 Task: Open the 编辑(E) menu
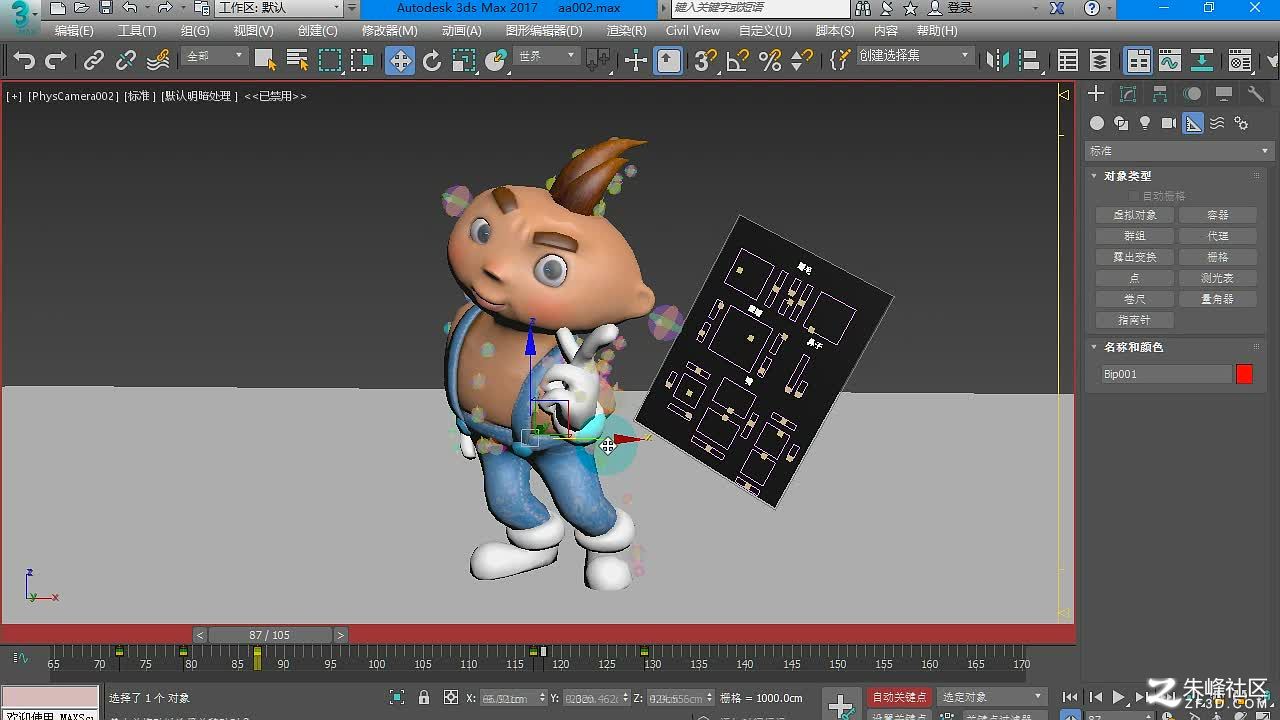(x=74, y=31)
